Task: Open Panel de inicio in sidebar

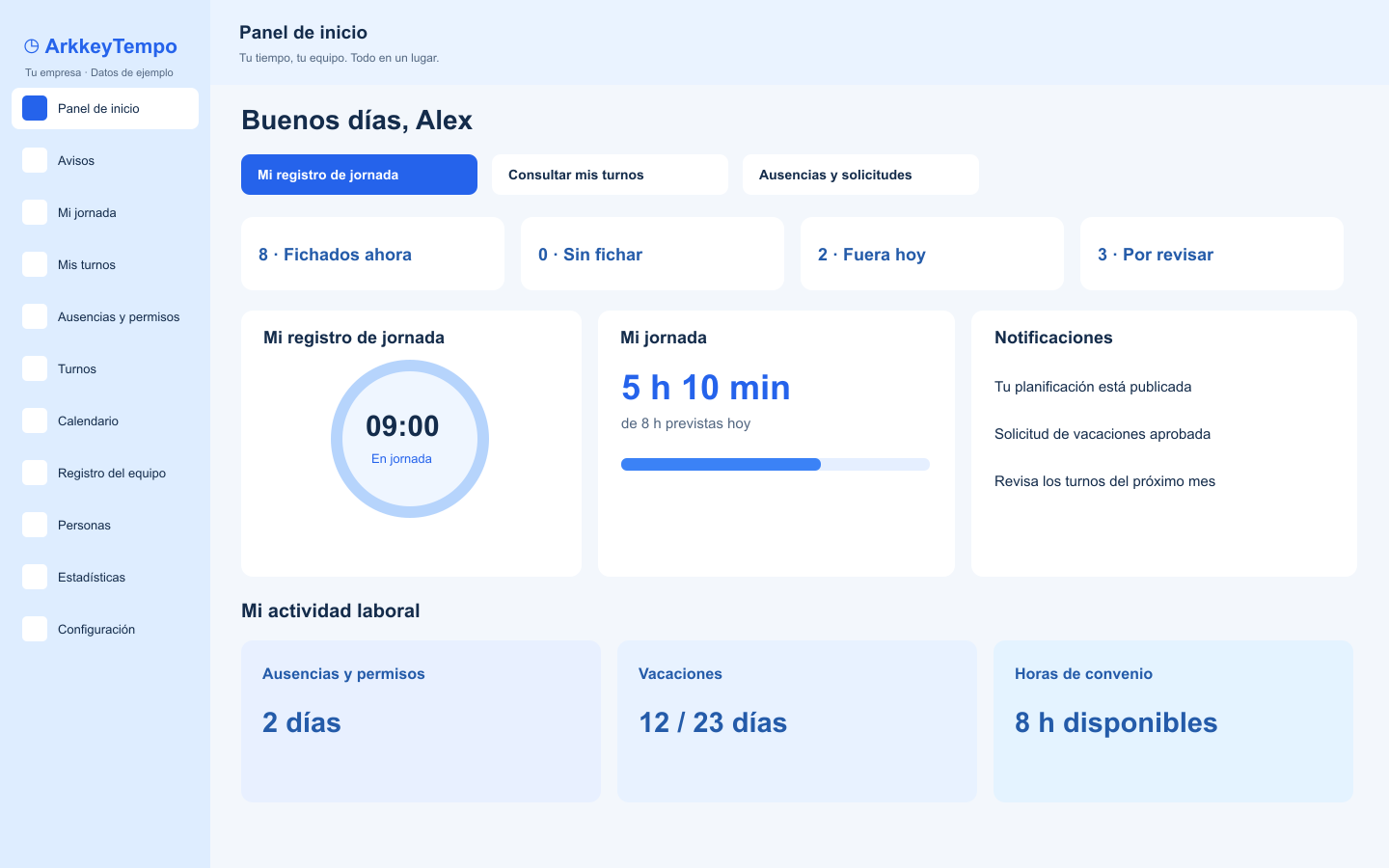Action: (105, 108)
